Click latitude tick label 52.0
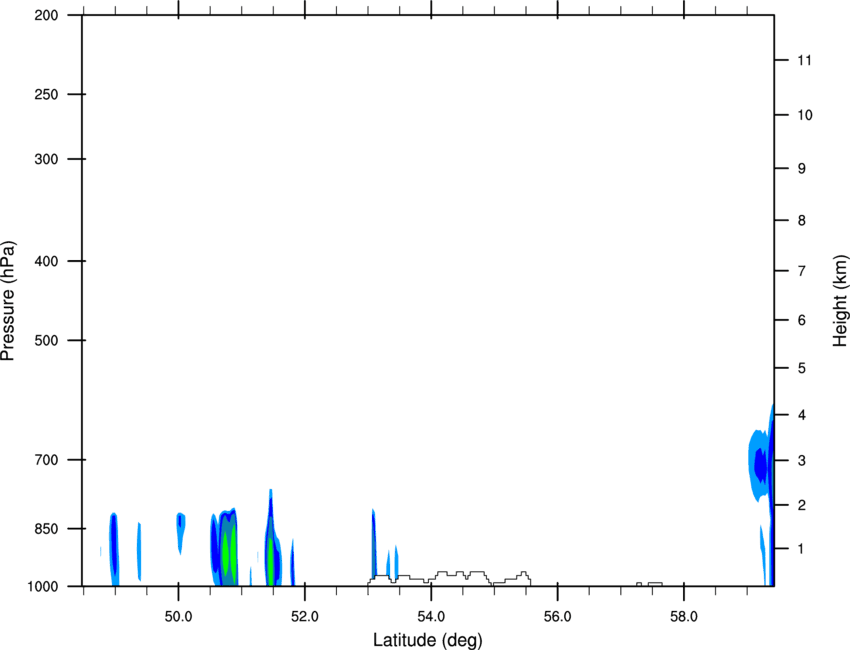850x650 pixels. click(x=305, y=617)
